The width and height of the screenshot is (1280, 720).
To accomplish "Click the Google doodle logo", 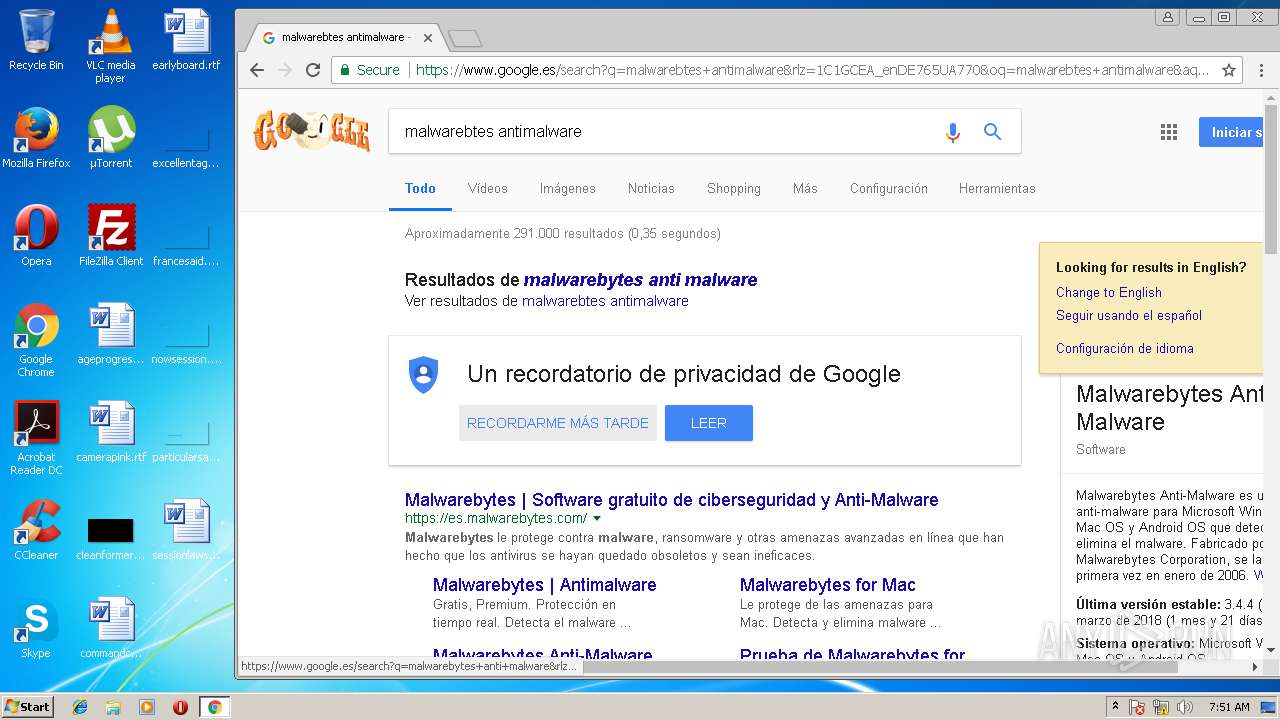I will click(311, 131).
